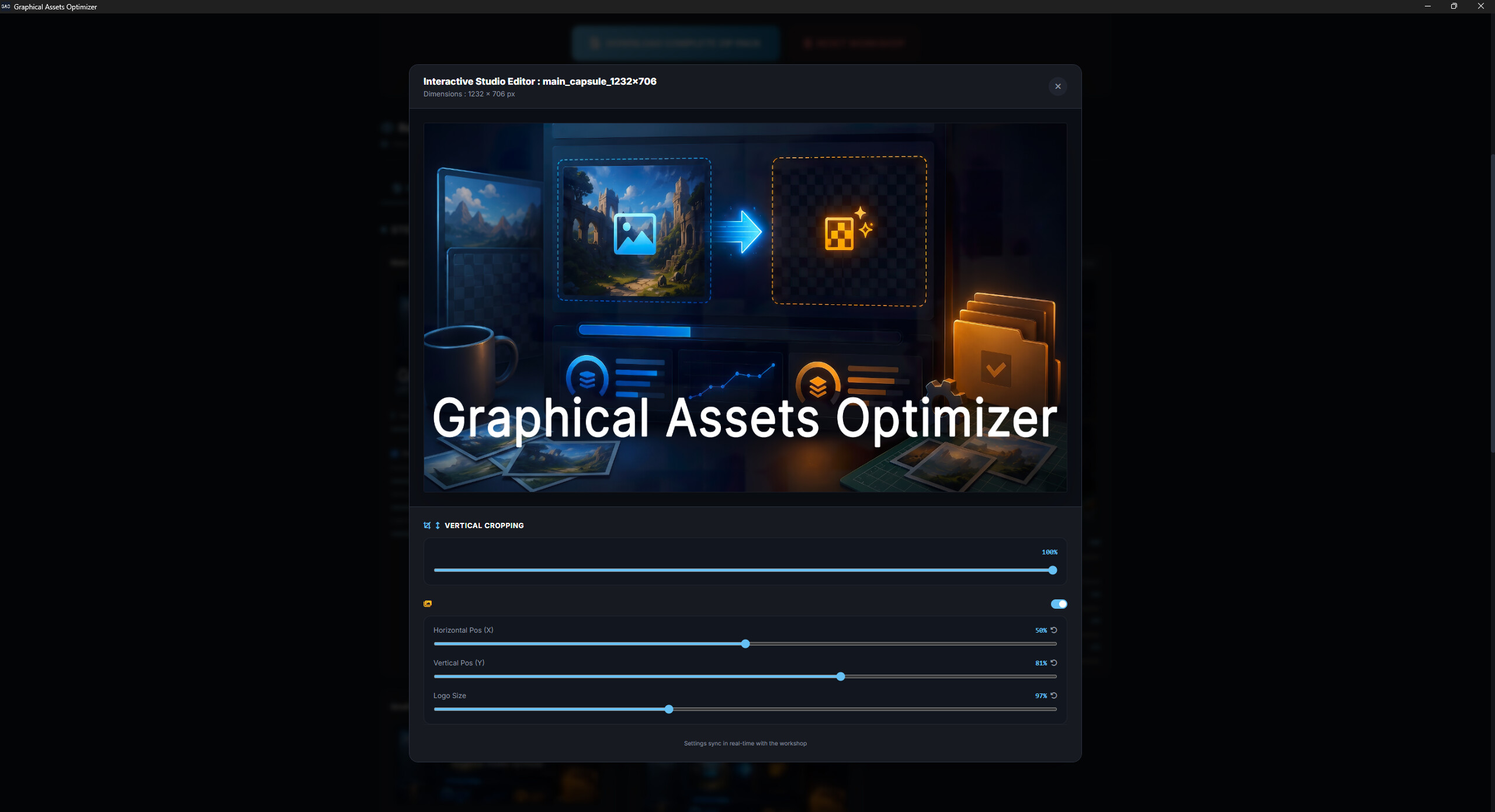Close the Graphical Assets Optimizer window
This screenshot has height=812, width=1495.
click(x=1480, y=6)
